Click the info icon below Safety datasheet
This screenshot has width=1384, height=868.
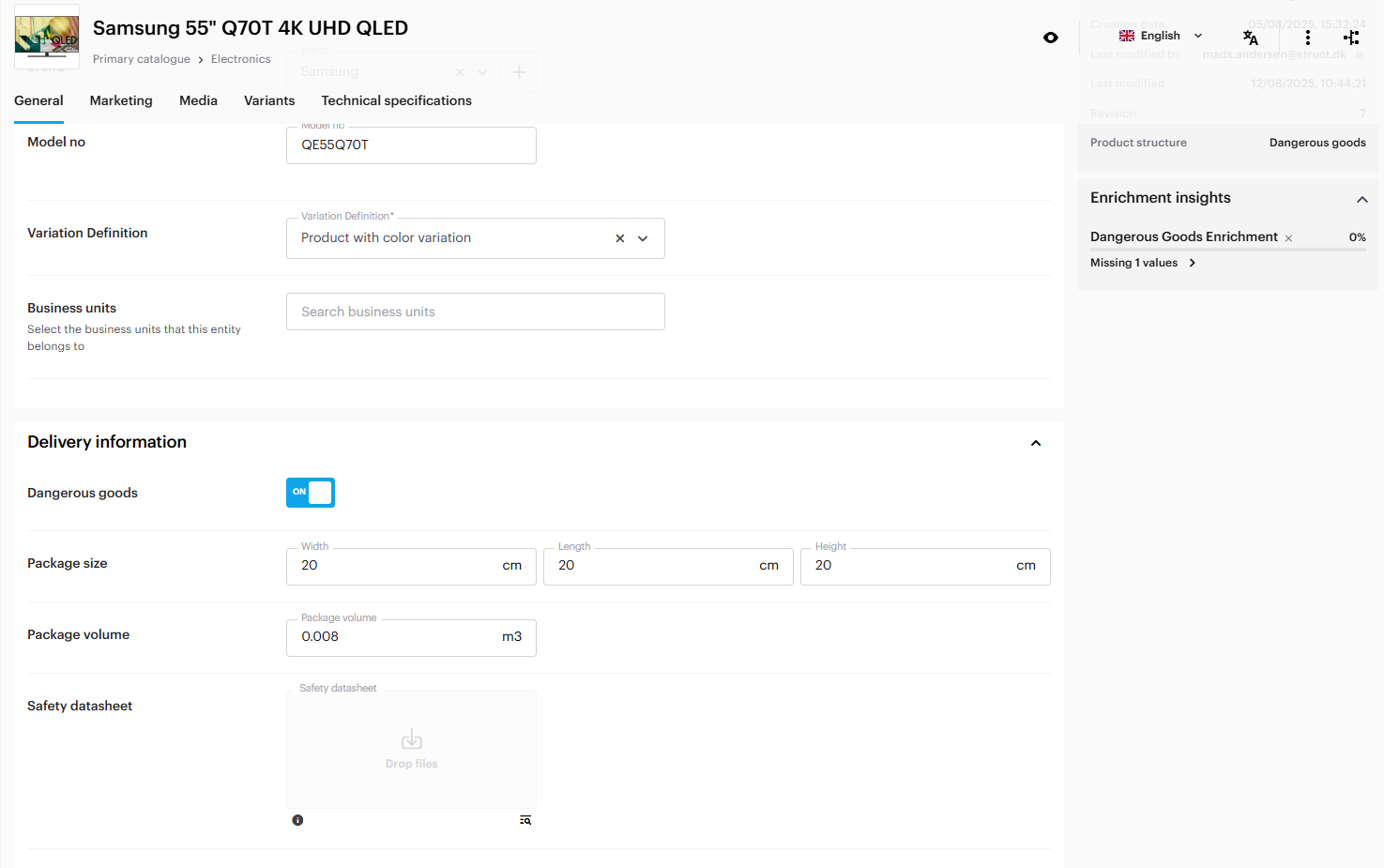point(297,820)
